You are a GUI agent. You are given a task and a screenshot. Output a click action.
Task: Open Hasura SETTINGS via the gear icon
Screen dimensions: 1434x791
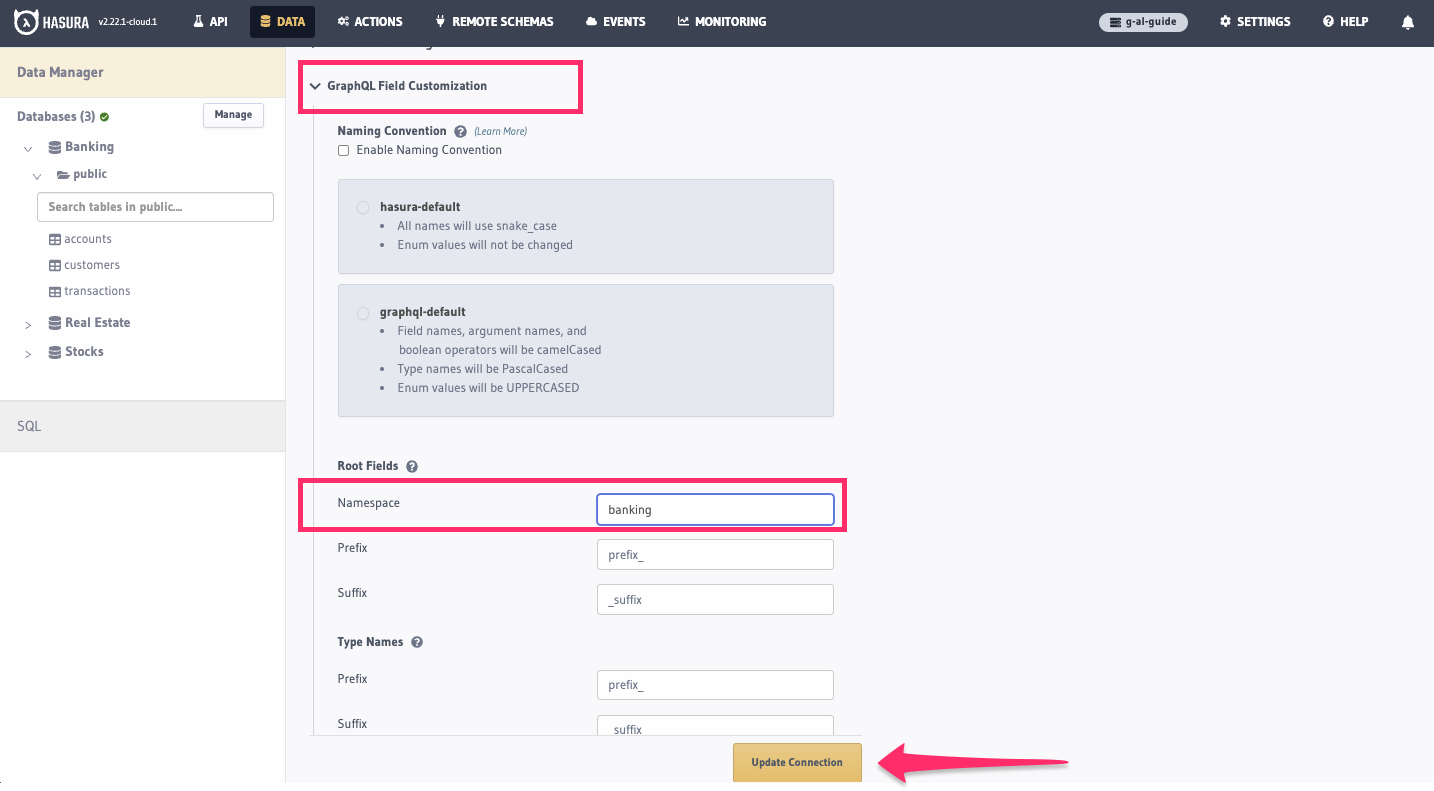pyautogui.click(x=1254, y=21)
